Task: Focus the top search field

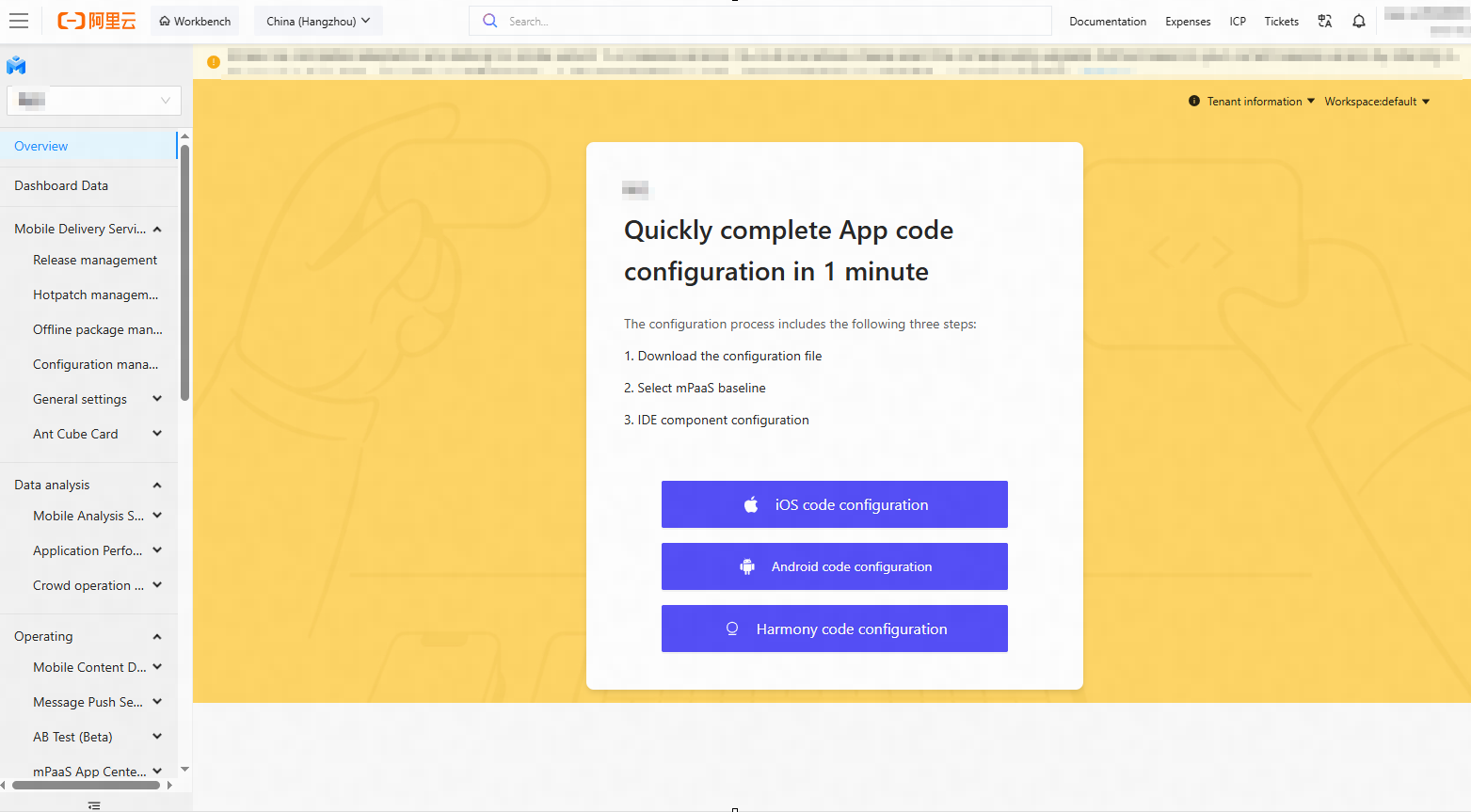Action: 760,21
